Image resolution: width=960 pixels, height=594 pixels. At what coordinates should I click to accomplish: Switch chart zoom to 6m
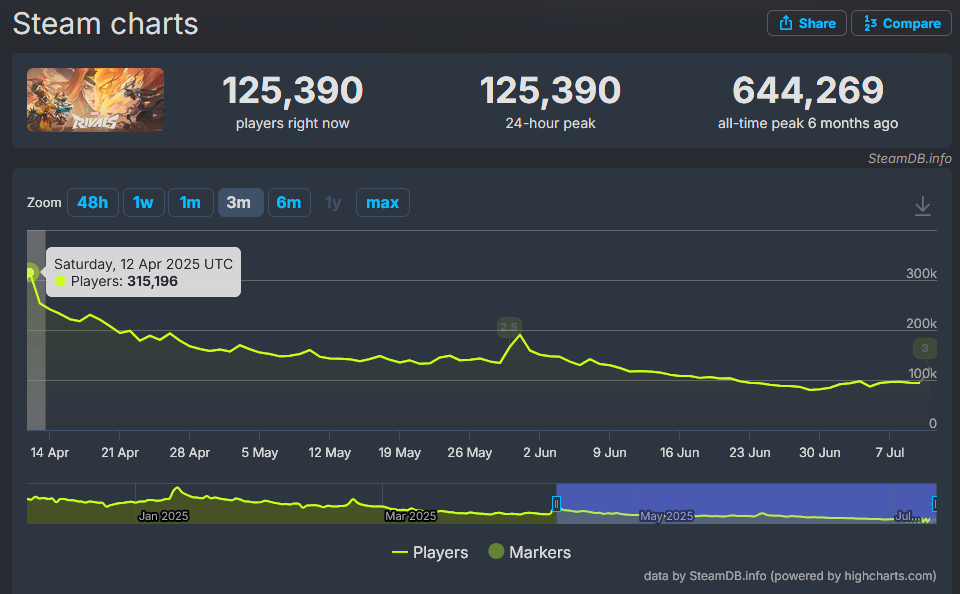289,203
